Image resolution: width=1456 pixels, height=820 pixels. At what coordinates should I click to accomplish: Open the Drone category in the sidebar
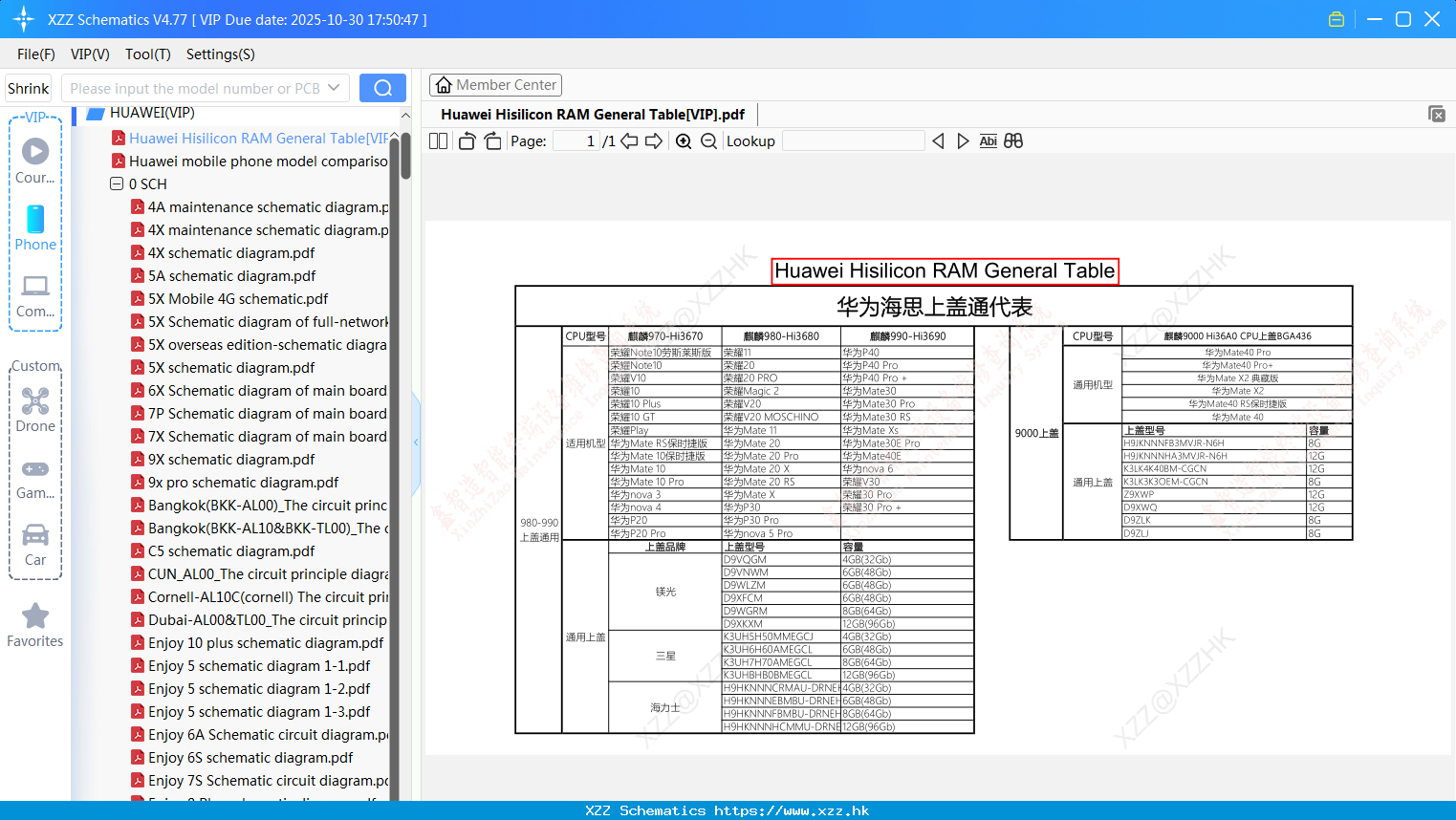tap(35, 410)
